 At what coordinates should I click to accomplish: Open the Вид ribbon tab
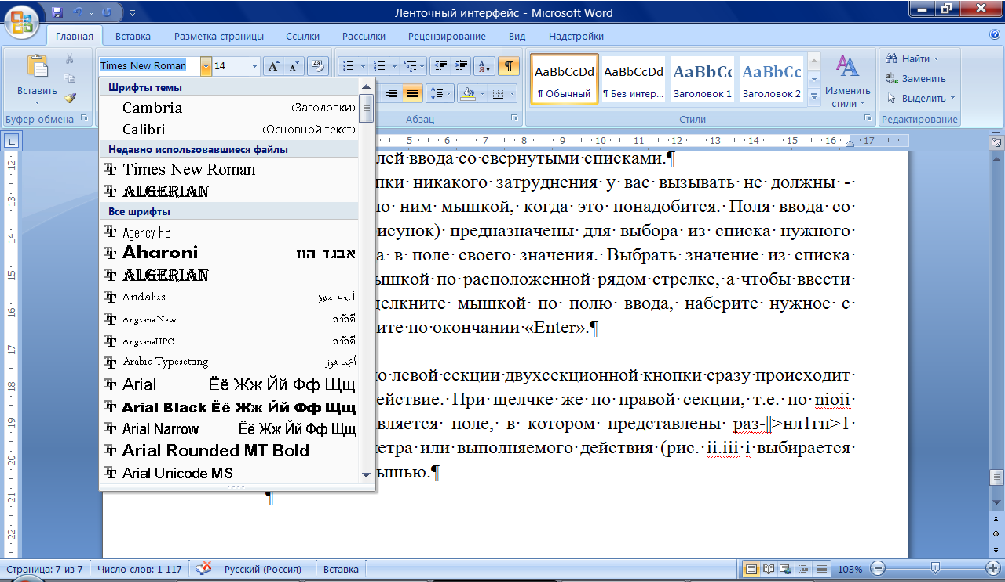point(517,37)
